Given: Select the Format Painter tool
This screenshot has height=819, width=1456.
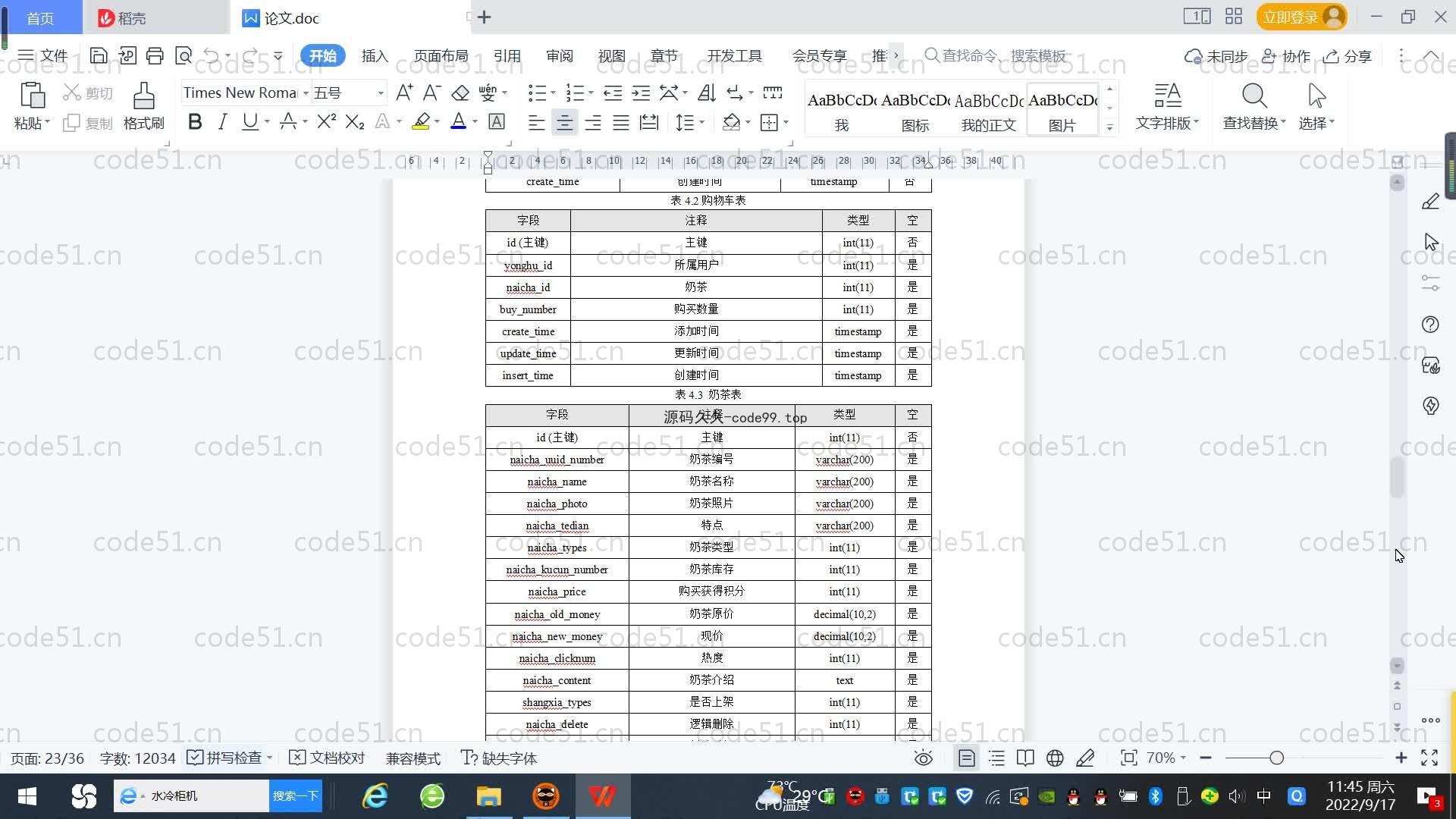Looking at the screenshot, I should point(144,106).
